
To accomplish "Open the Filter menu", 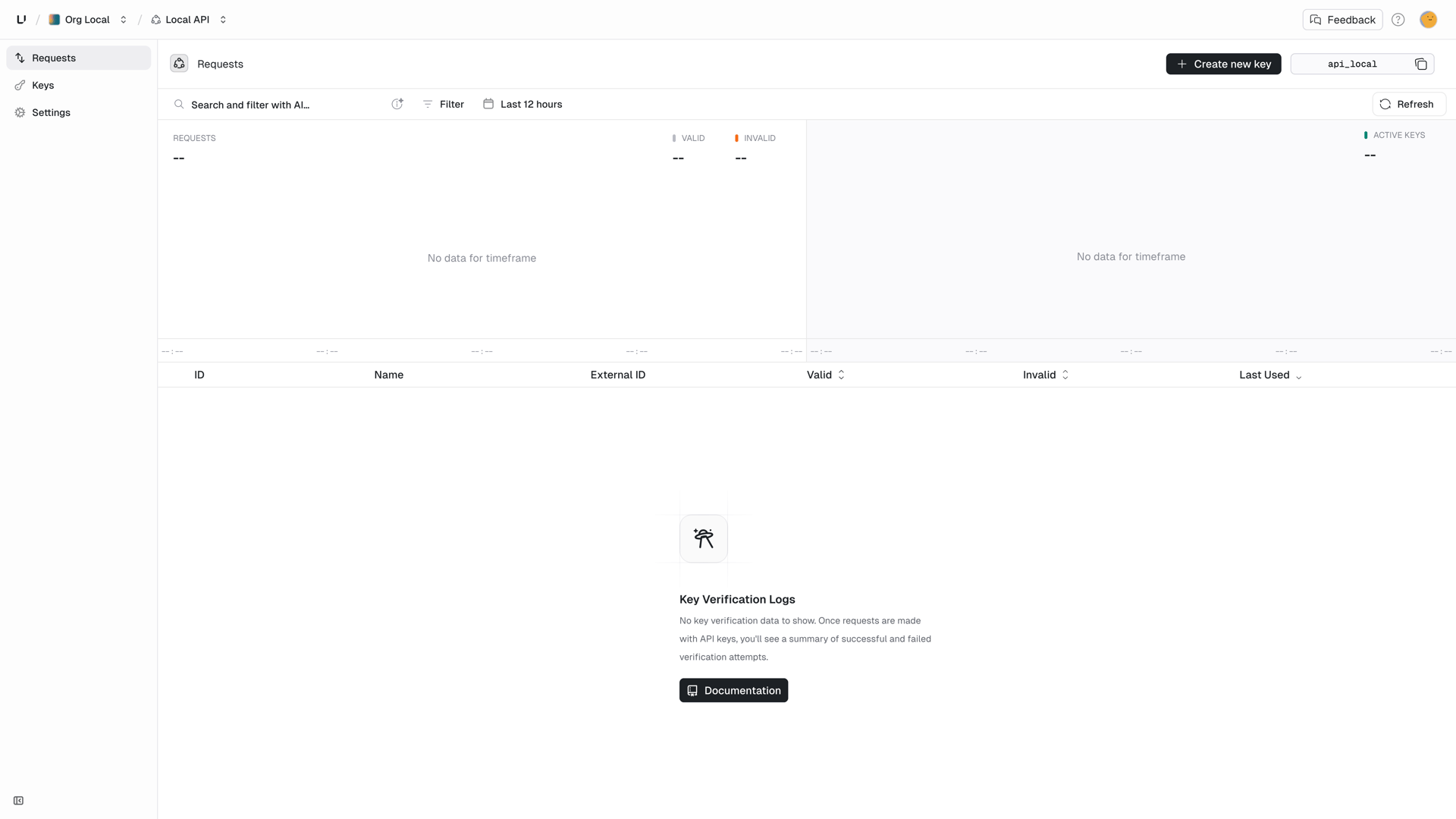I will (x=444, y=104).
